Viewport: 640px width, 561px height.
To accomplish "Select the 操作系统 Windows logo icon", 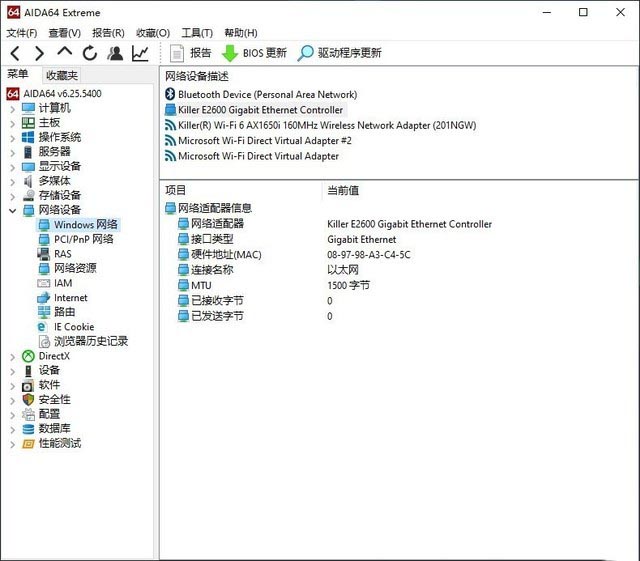I will pyautogui.click(x=28, y=137).
